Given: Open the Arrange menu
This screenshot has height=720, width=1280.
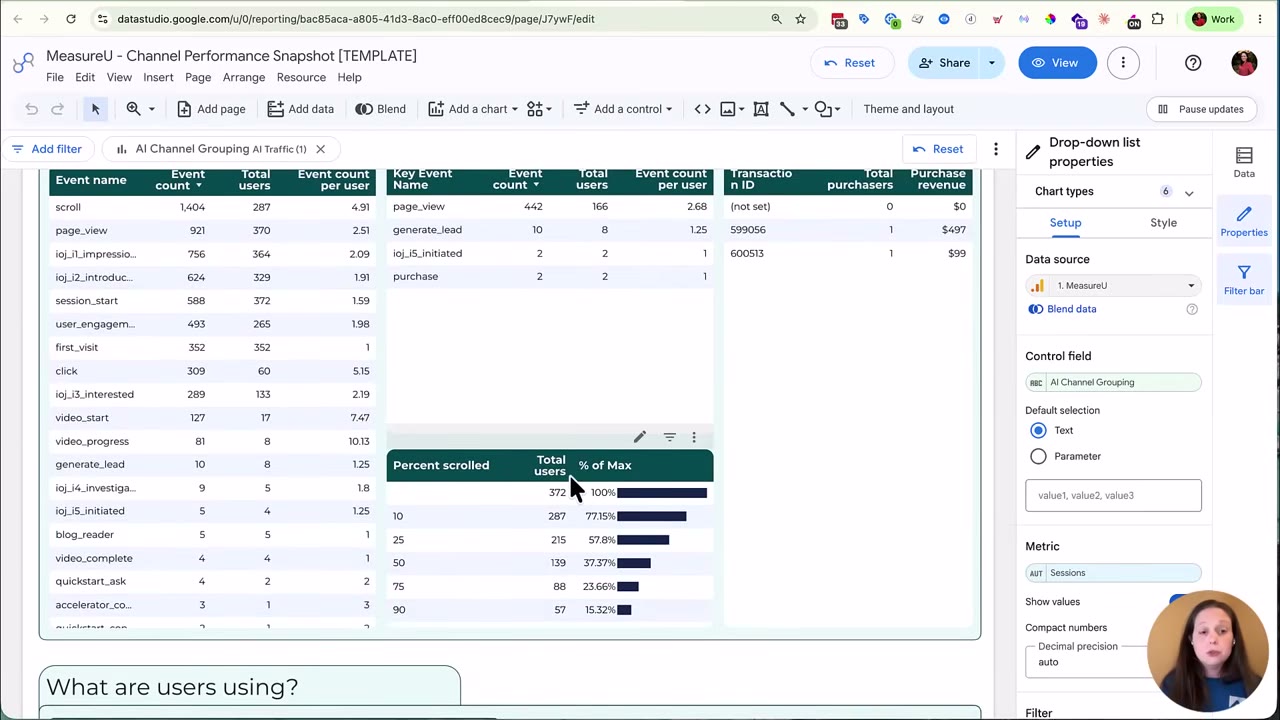Looking at the screenshot, I should coord(244,77).
